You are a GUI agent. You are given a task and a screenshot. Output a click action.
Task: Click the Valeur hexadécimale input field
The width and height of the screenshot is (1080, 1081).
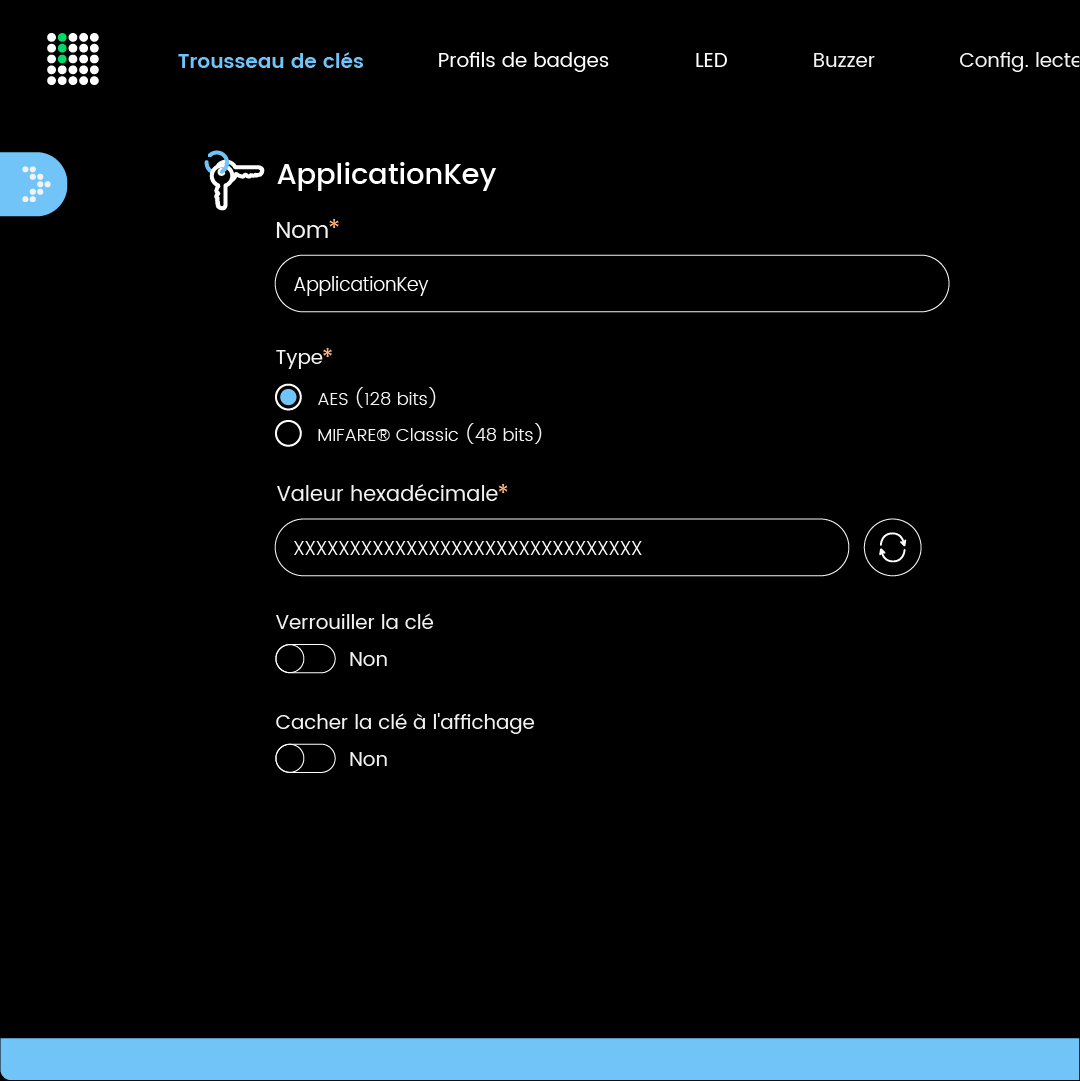[562, 547]
